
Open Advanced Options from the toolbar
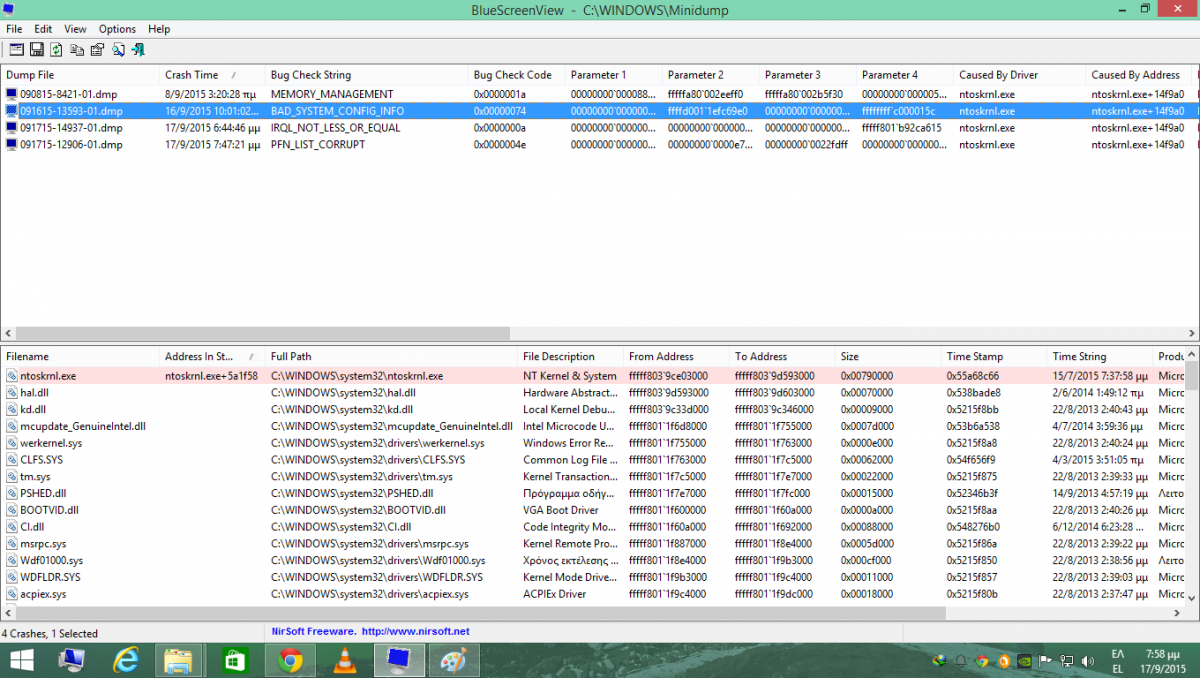coord(16,49)
